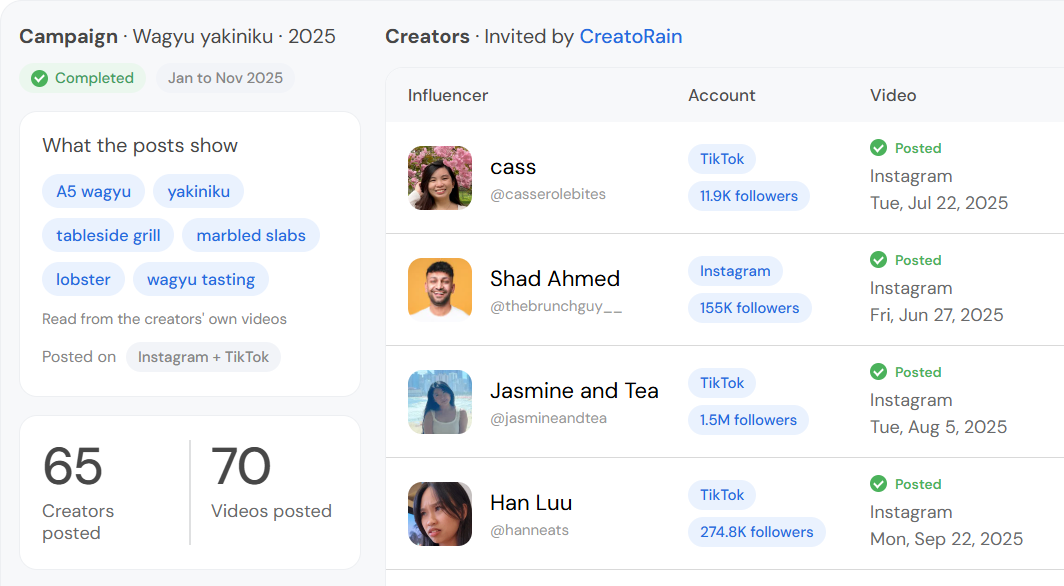Viewport: 1064px width, 586px height.
Task: Select the yakiniku tag
Action: point(198,191)
